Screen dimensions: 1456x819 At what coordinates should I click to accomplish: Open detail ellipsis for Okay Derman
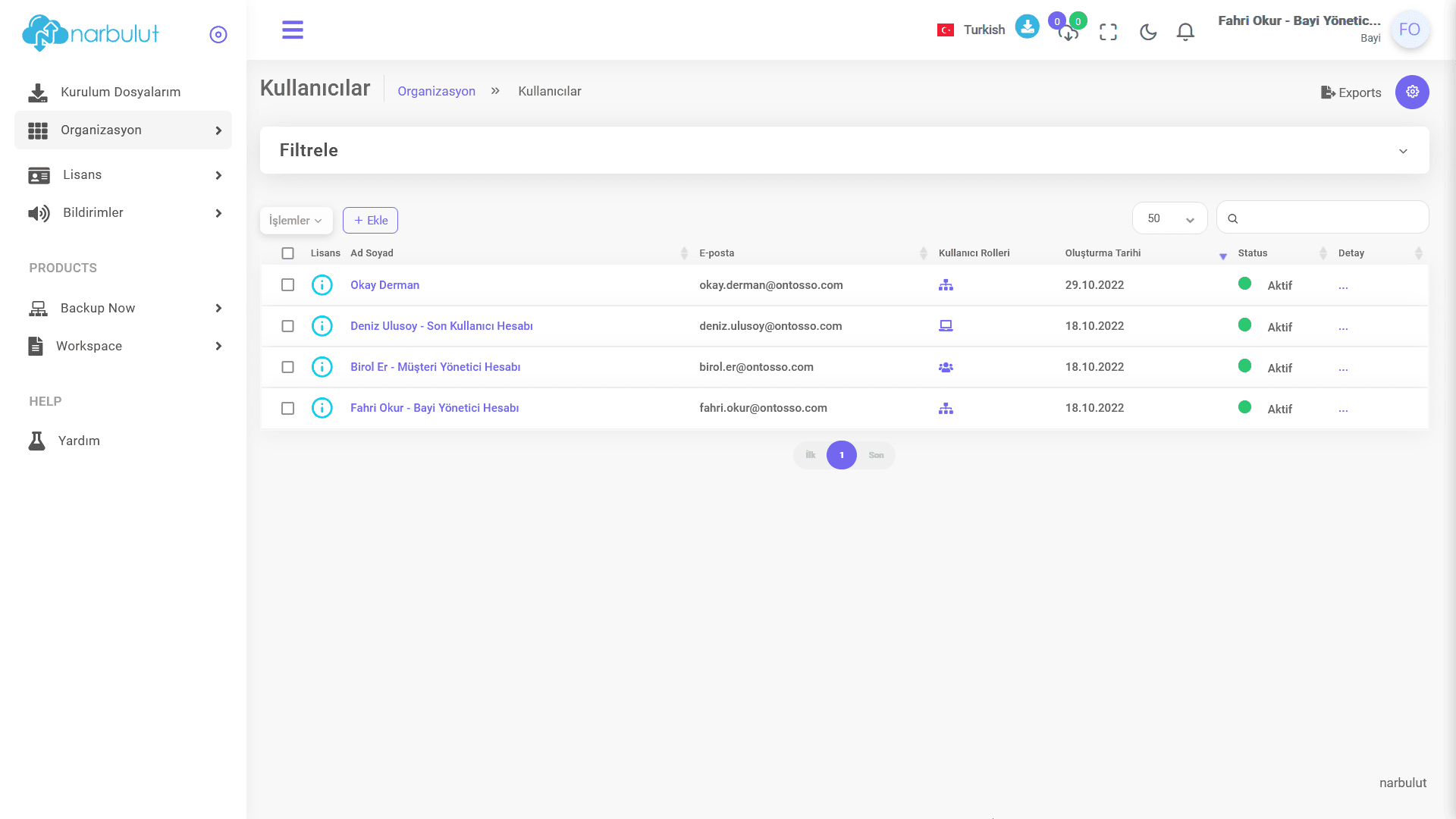coord(1343,286)
